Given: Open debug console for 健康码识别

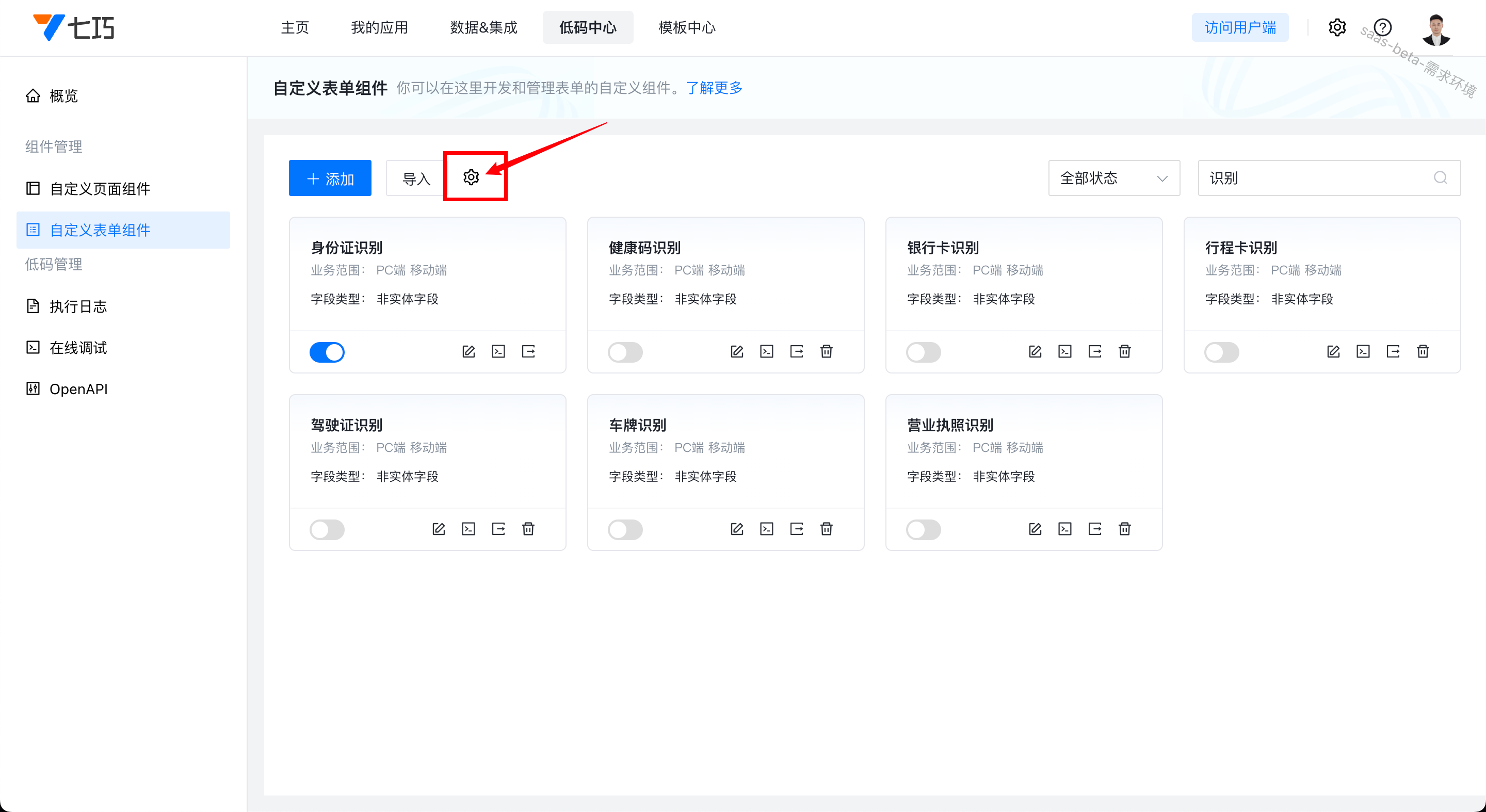Looking at the screenshot, I should click(767, 351).
